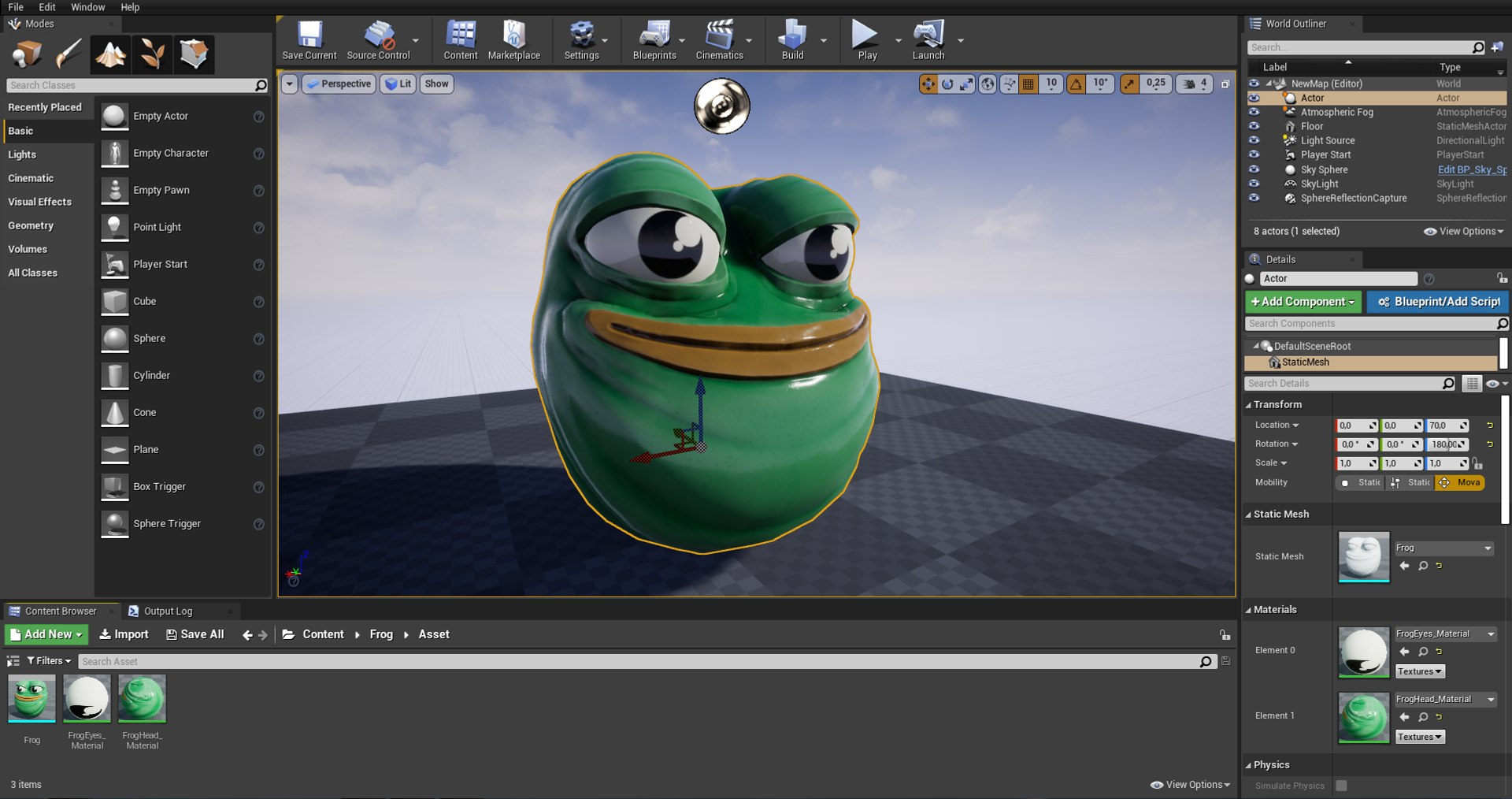Hide Atmospheric Fog using its eye icon
The height and width of the screenshot is (799, 1512).
coord(1254,112)
